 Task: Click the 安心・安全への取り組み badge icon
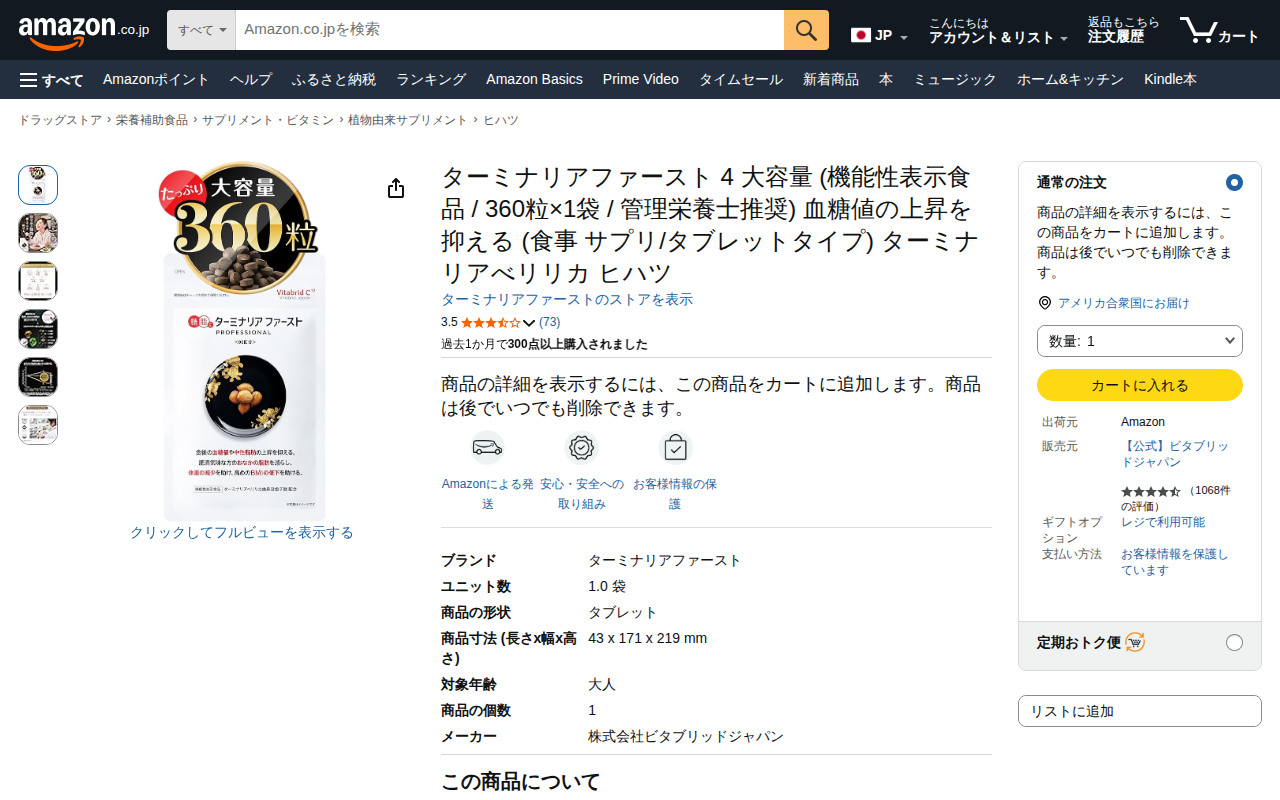click(x=581, y=447)
